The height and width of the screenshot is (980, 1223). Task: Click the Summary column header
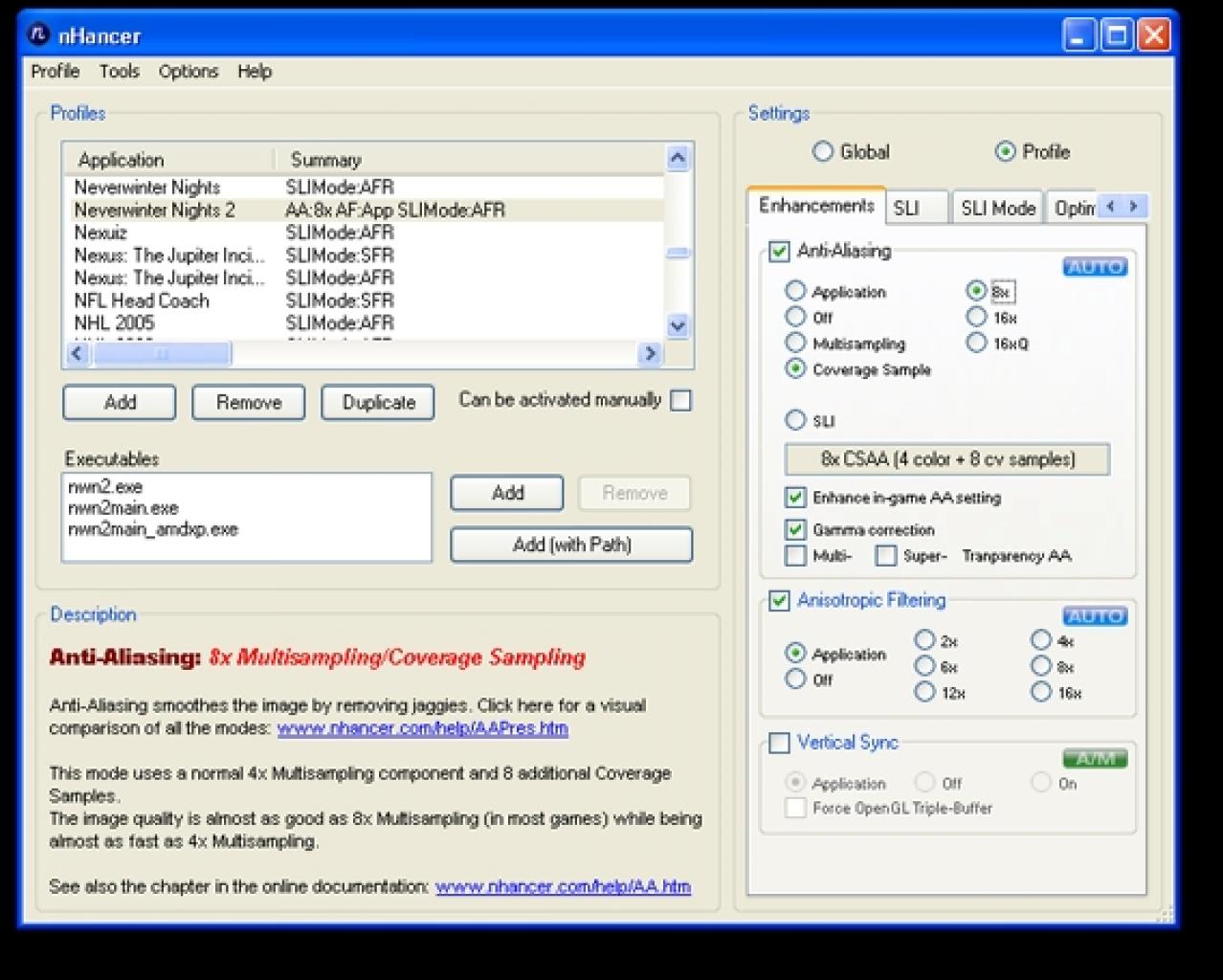[x=471, y=160]
